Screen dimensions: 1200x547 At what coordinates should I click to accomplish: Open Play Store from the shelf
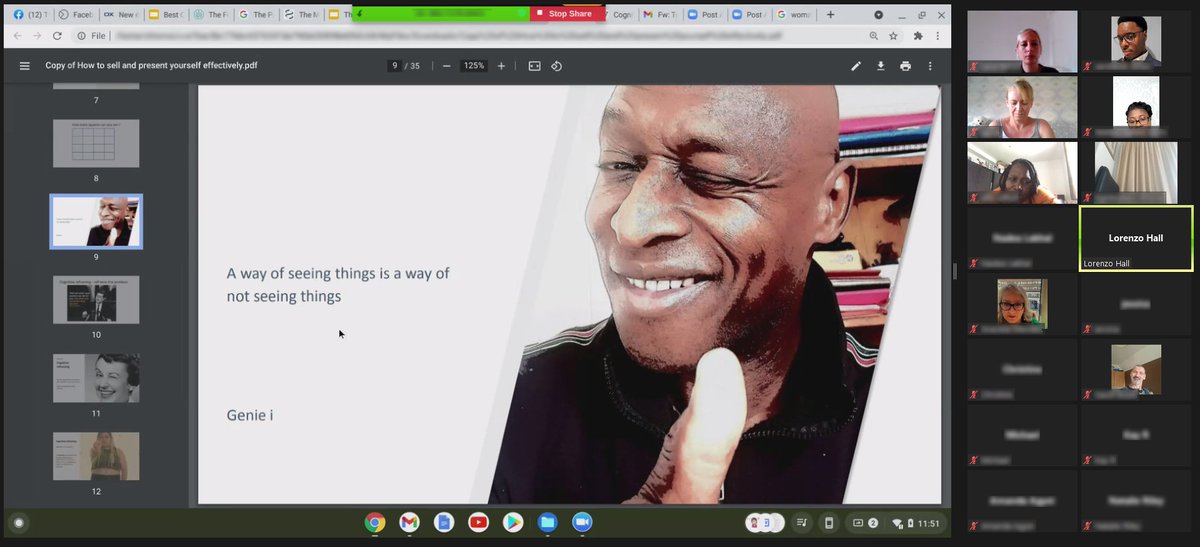pyautogui.click(x=513, y=522)
